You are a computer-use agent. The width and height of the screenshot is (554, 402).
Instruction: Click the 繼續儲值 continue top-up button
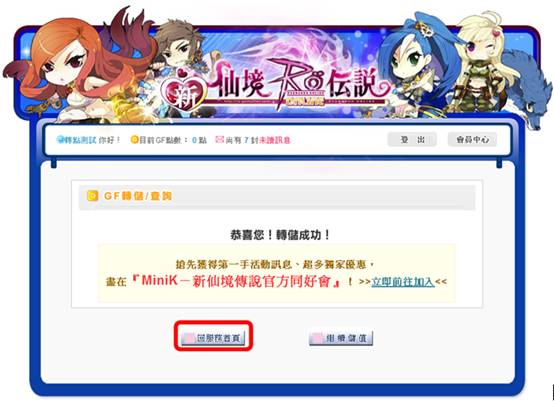[341, 338]
